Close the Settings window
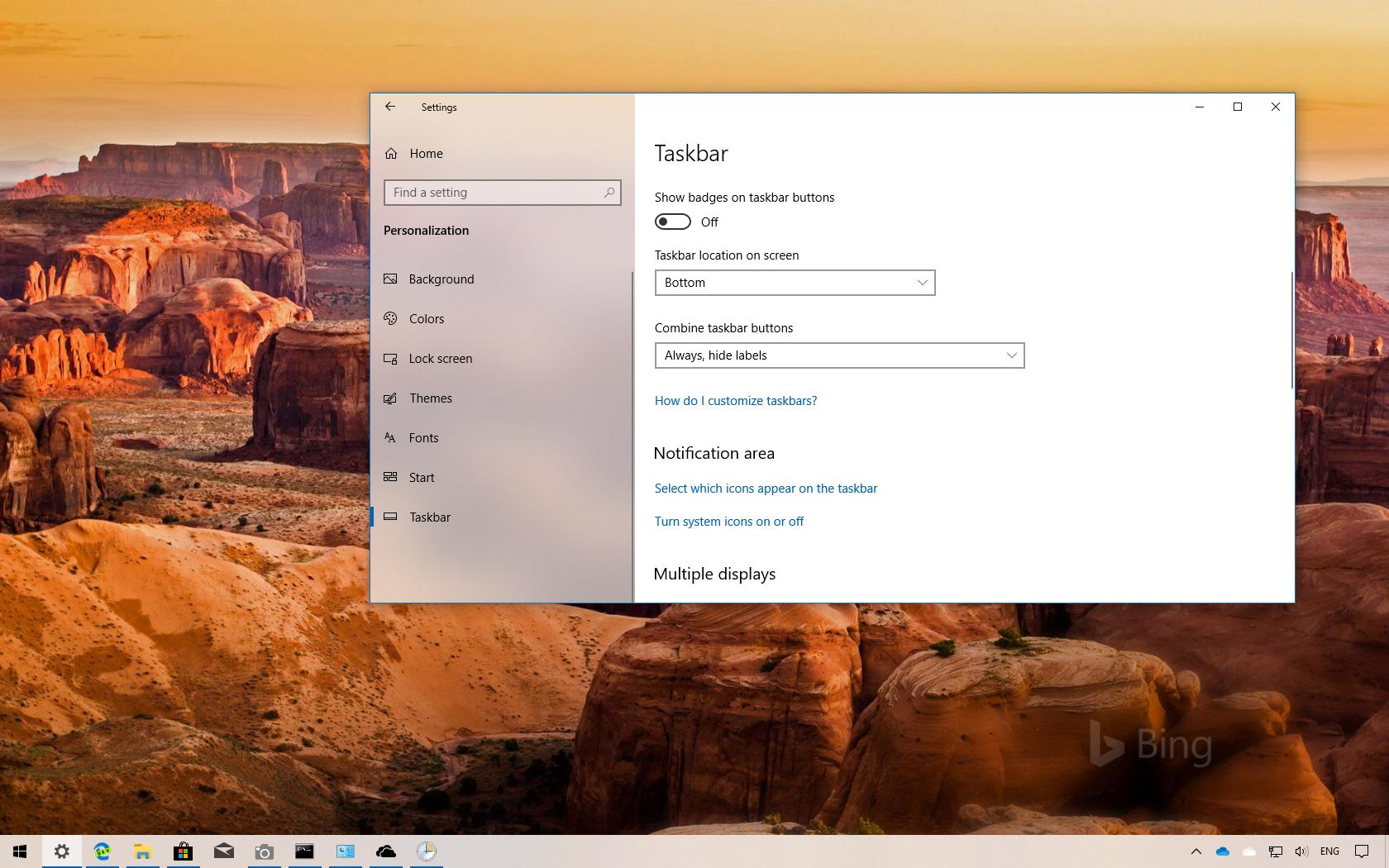1389x868 pixels. point(1276,107)
